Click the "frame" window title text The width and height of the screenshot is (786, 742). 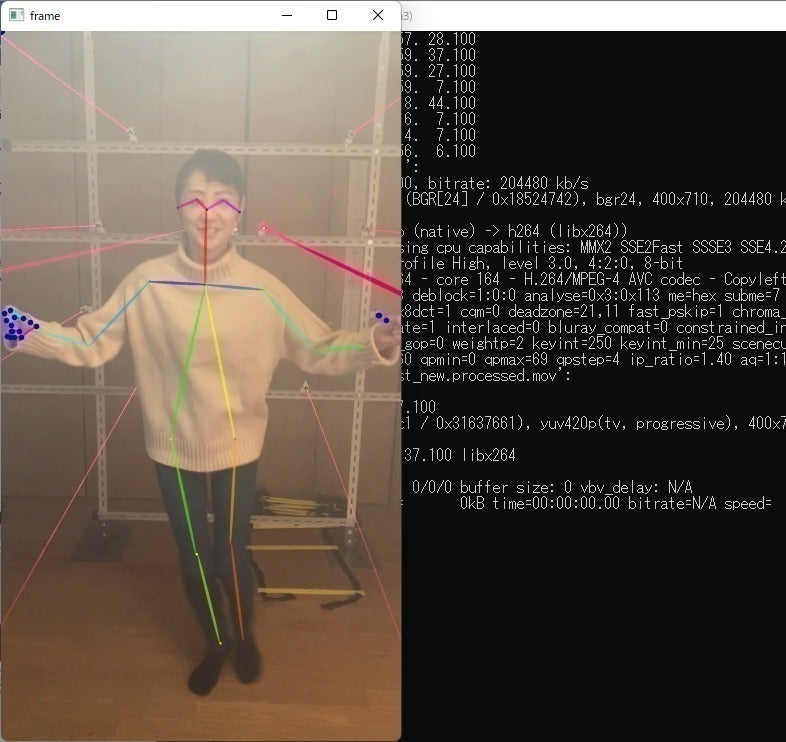pyautogui.click(x=45, y=16)
